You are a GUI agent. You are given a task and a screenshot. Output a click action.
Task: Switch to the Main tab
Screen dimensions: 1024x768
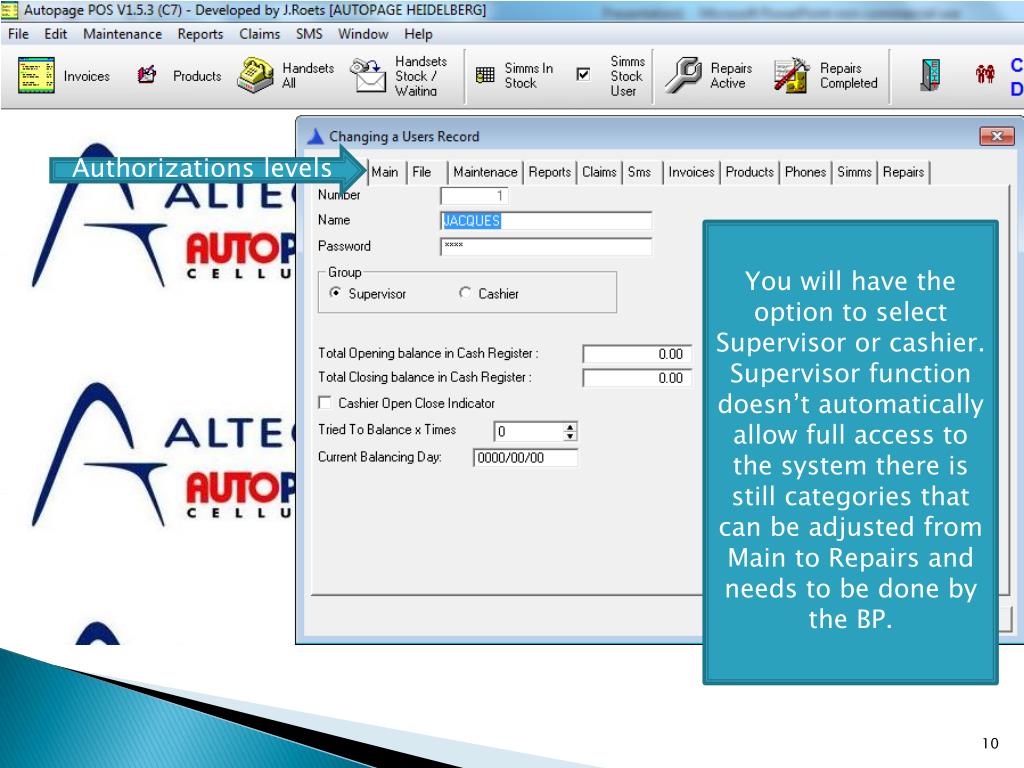tap(385, 172)
